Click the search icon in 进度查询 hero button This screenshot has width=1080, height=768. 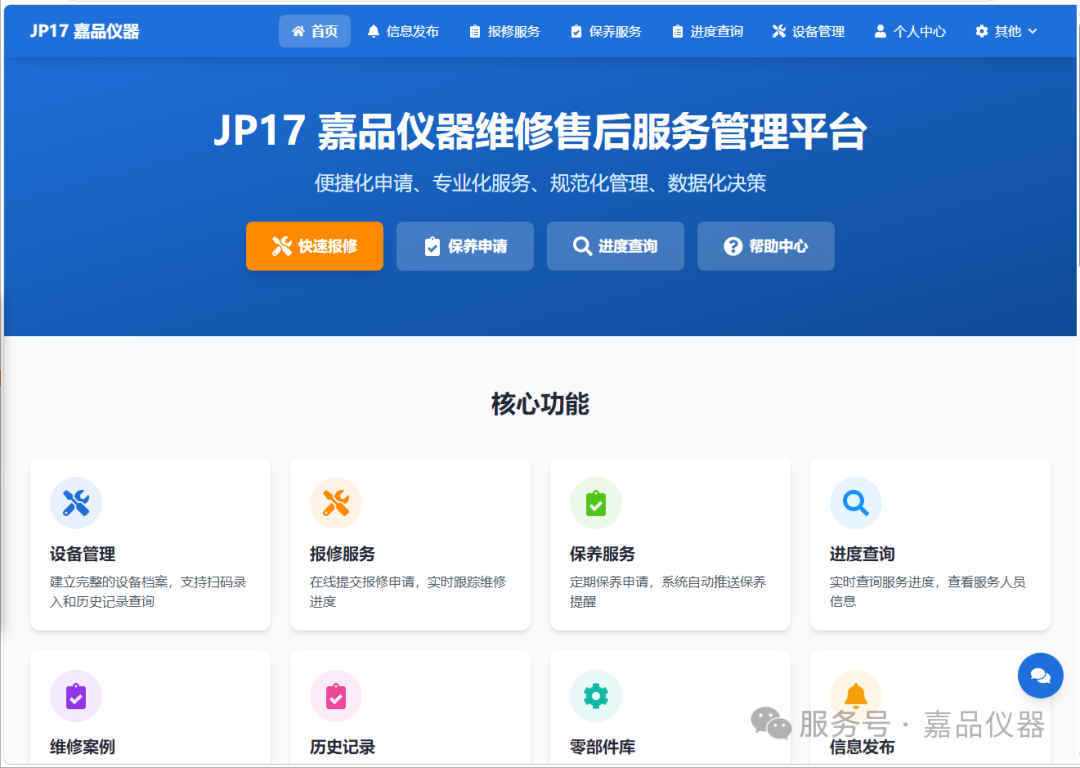582,246
